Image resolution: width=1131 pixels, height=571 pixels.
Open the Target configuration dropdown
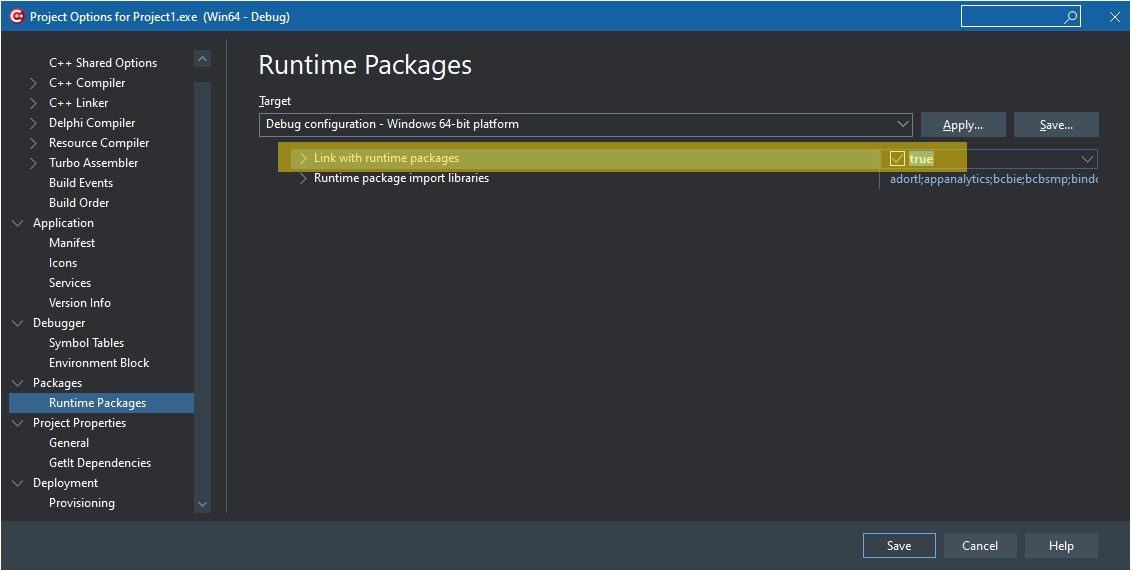pos(903,124)
